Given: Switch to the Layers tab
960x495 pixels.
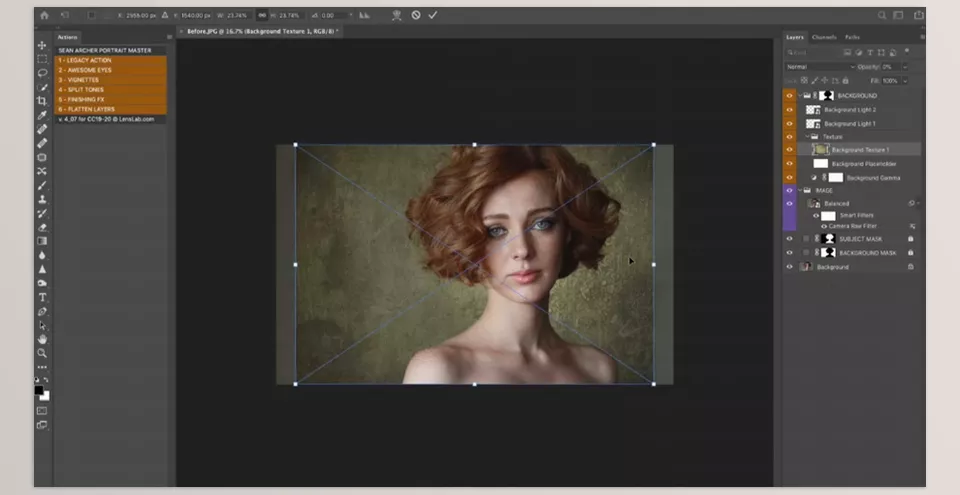Looking at the screenshot, I should coord(795,37).
